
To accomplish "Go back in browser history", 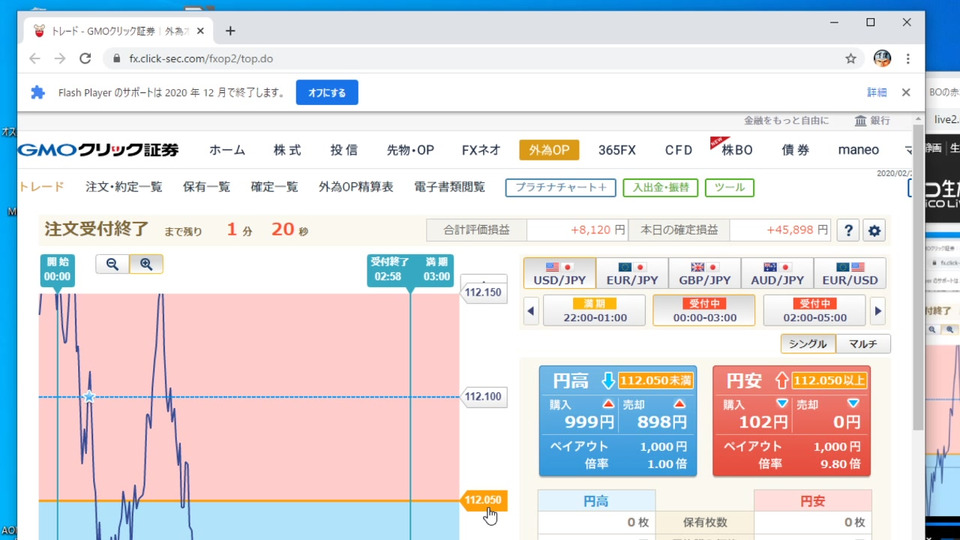I will pyautogui.click(x=35, y=59).
